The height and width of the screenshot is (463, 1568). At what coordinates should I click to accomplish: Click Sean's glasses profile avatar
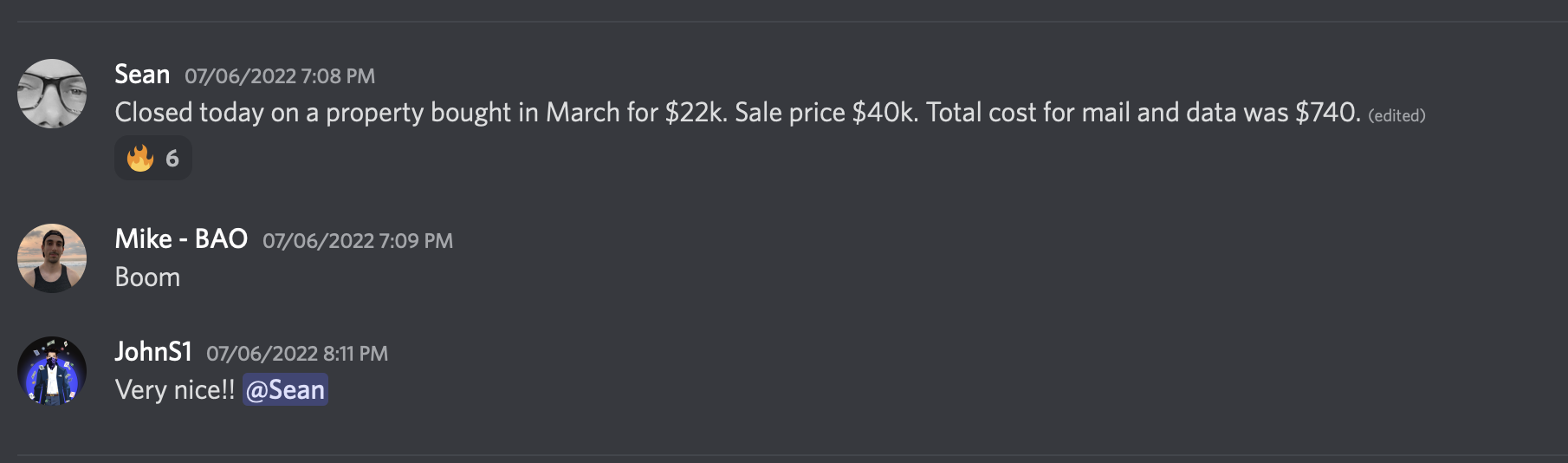click(x=52, y=94)
